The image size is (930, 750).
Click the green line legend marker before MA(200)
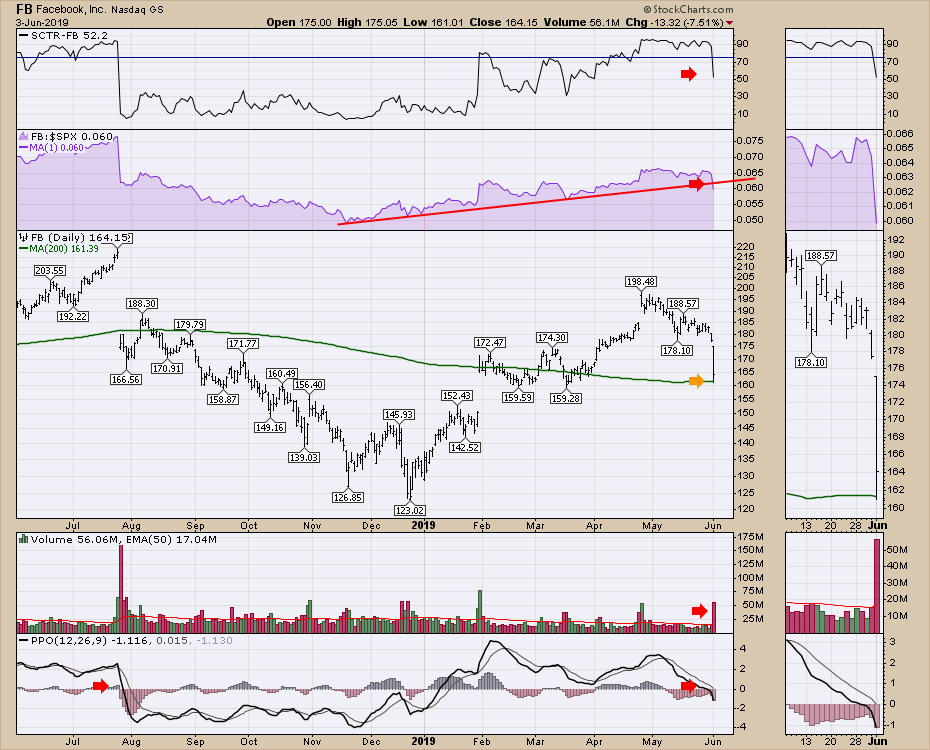pos(24,249)
